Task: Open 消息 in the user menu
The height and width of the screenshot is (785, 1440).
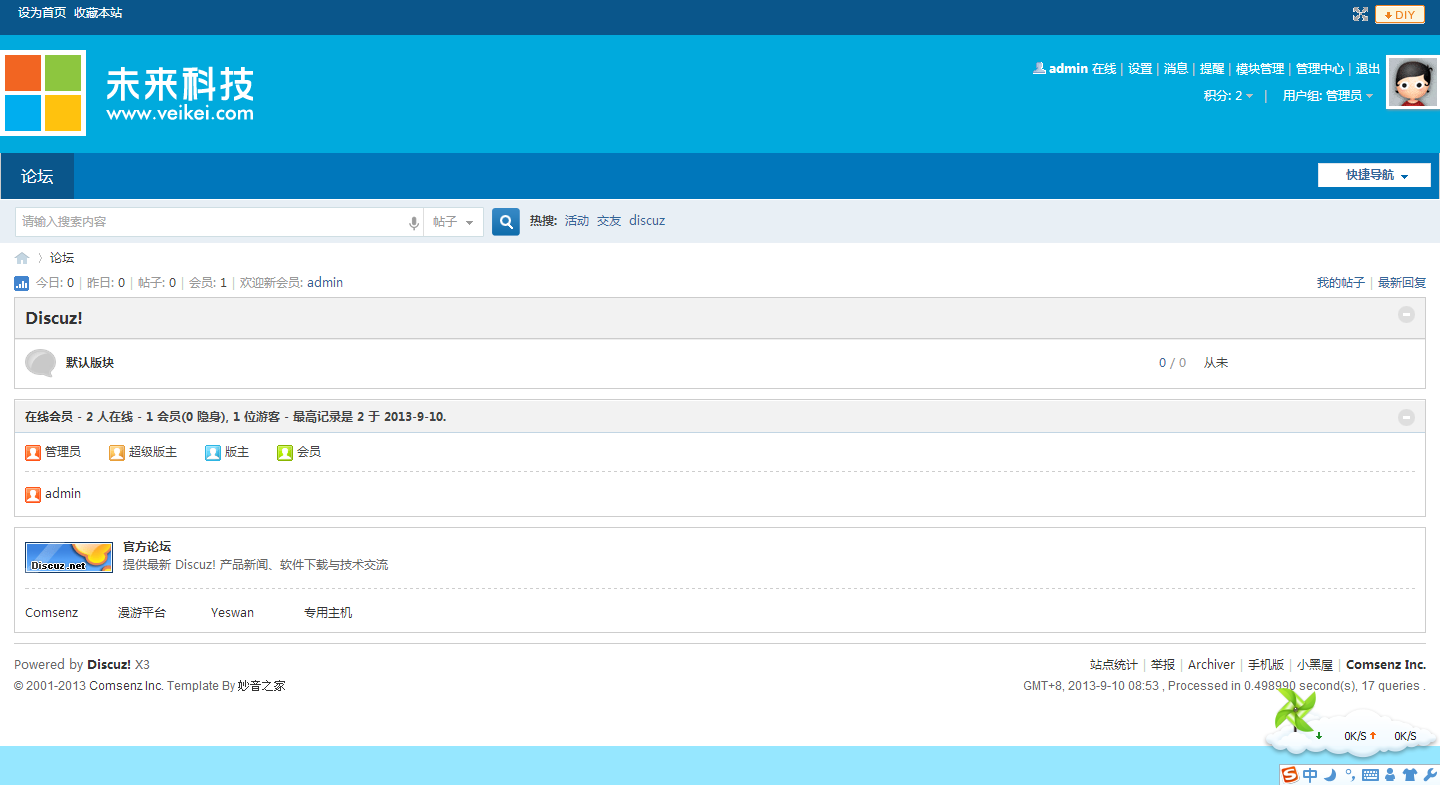Action: coord(1176,69)
